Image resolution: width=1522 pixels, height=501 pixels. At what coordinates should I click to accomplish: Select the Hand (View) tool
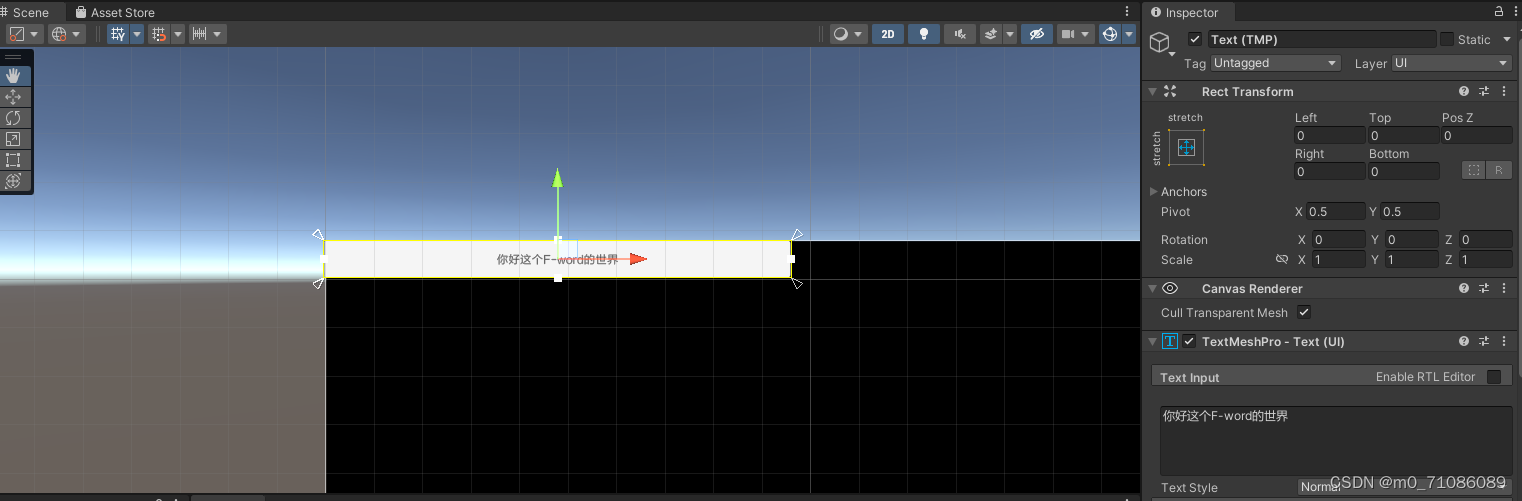pyautogui.click(x=13, y=76)
